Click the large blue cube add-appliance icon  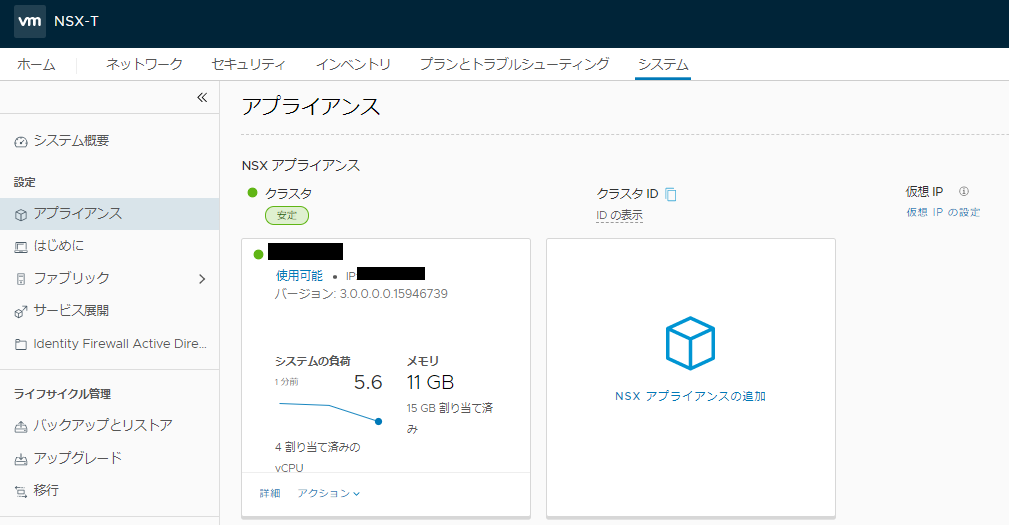[690, 343]
